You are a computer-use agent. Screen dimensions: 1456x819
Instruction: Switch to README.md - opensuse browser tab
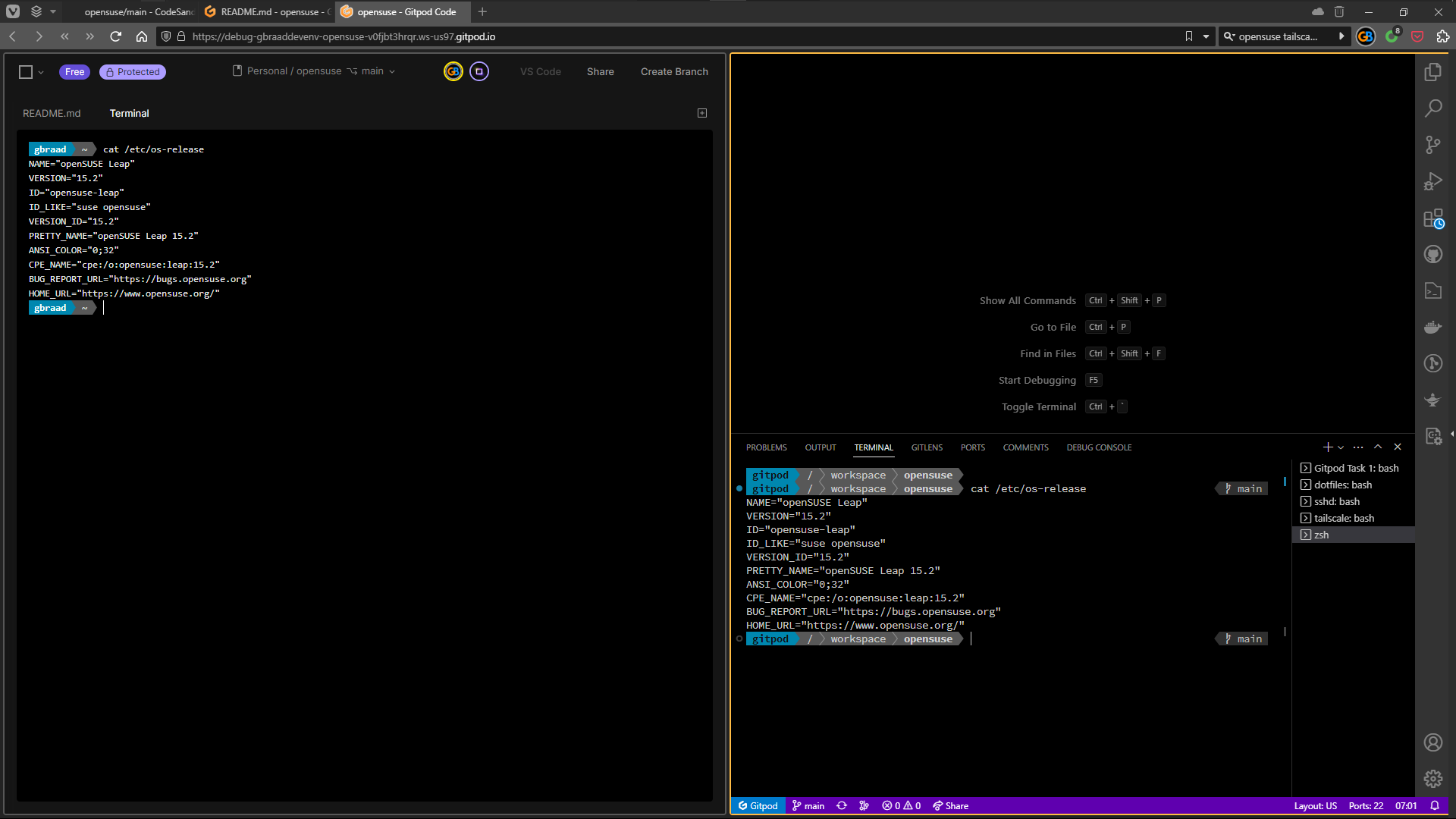[x=268, y=12]
